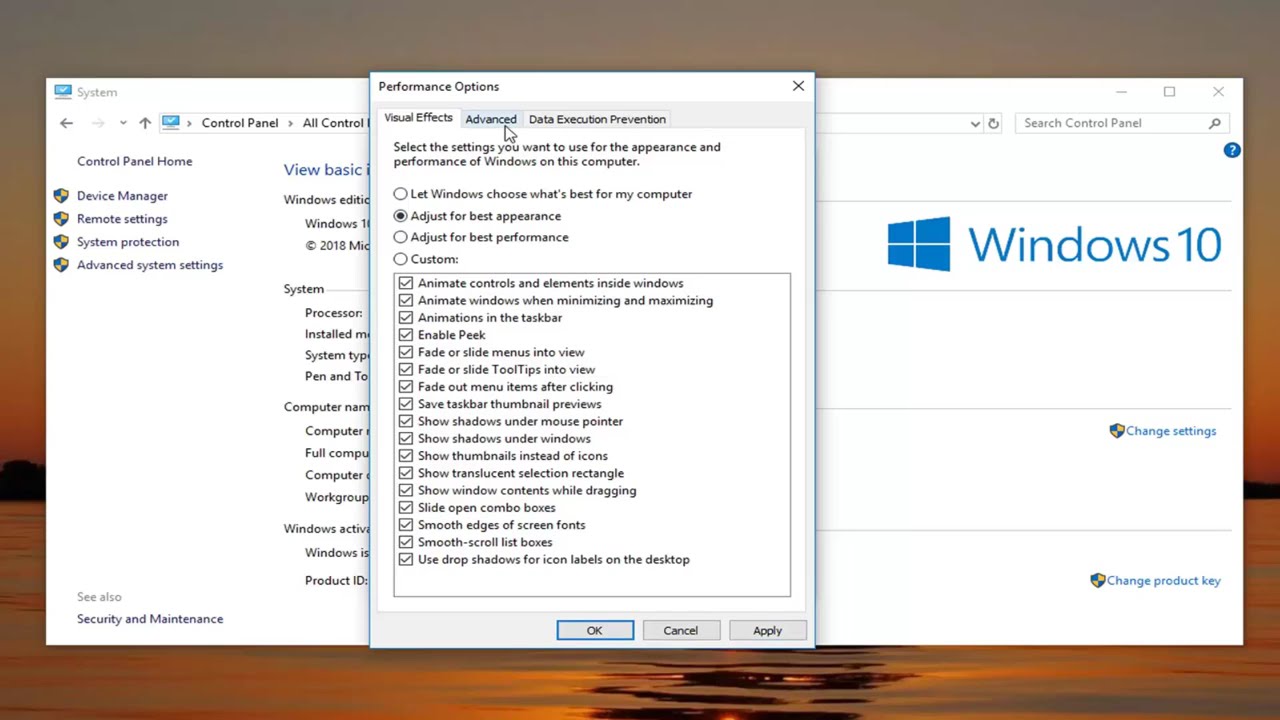Click the shield icon beside Device Manager
The width and height of the screenshot is (1280, 720).
coord(61,196)
